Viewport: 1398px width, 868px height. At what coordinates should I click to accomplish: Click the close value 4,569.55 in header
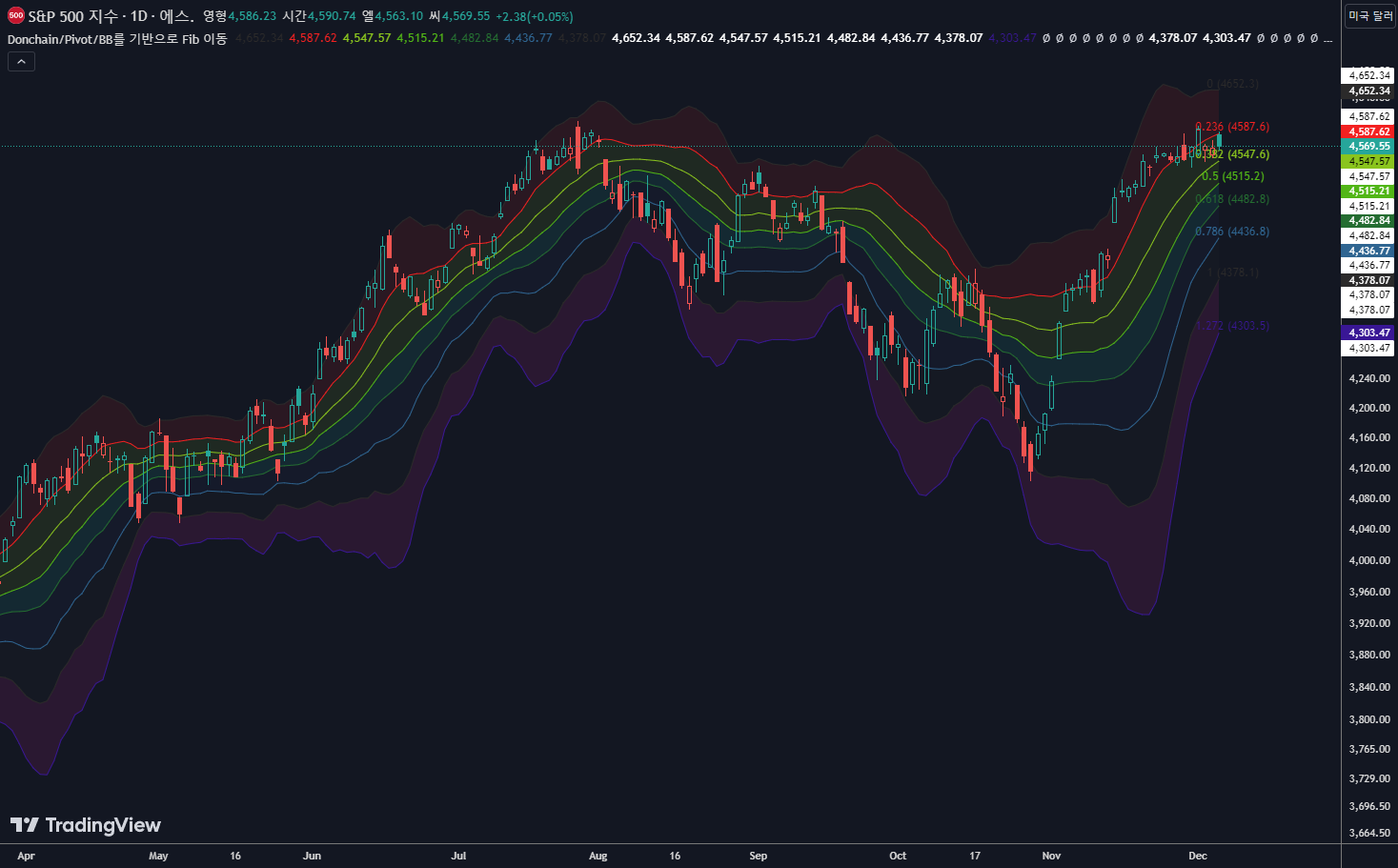[466, 16]
